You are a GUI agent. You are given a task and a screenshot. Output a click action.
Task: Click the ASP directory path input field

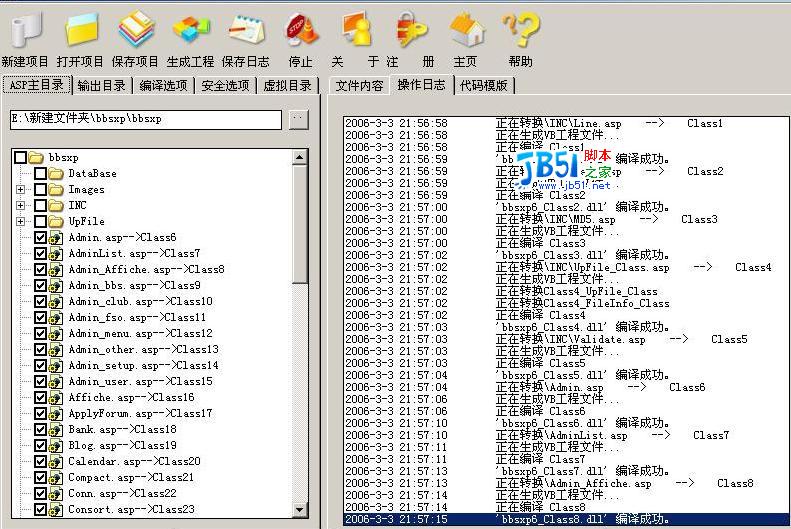tap(146, 120)
